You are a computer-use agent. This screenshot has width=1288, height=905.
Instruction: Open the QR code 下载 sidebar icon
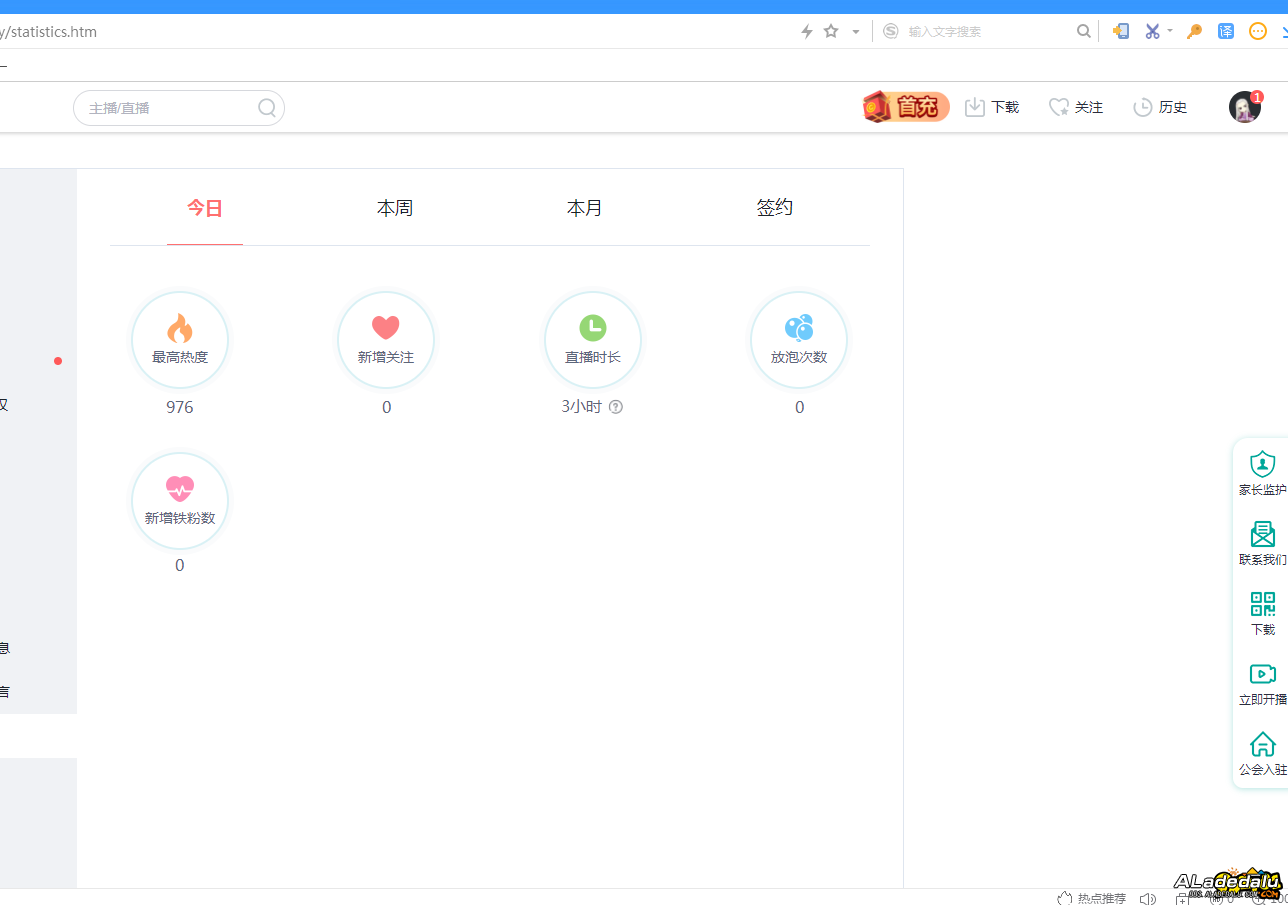point(1262,604)
